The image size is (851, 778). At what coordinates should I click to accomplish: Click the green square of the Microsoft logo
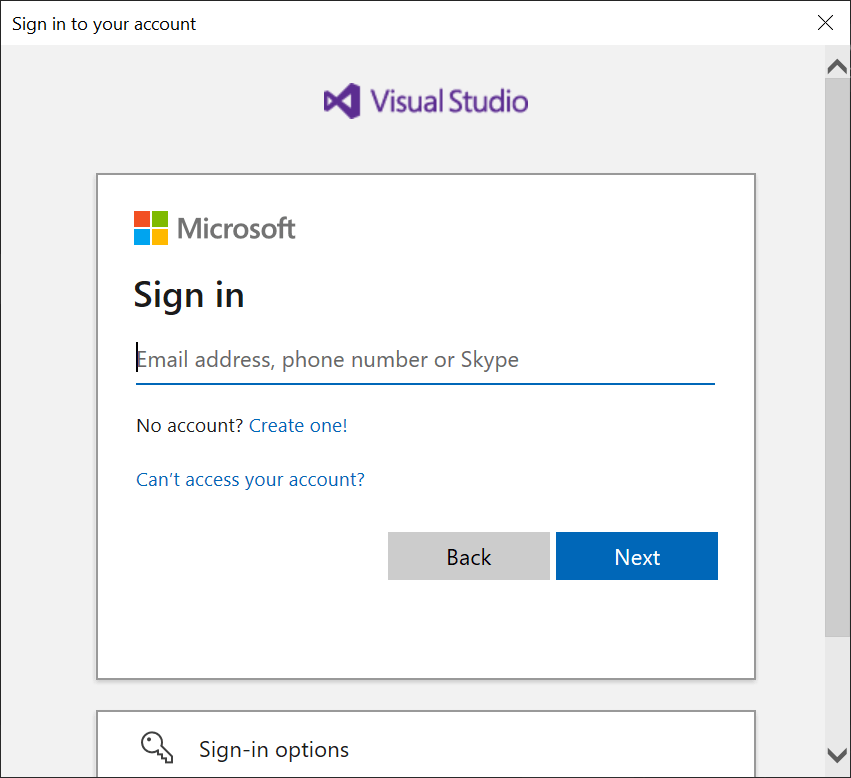tap(159, 219)
